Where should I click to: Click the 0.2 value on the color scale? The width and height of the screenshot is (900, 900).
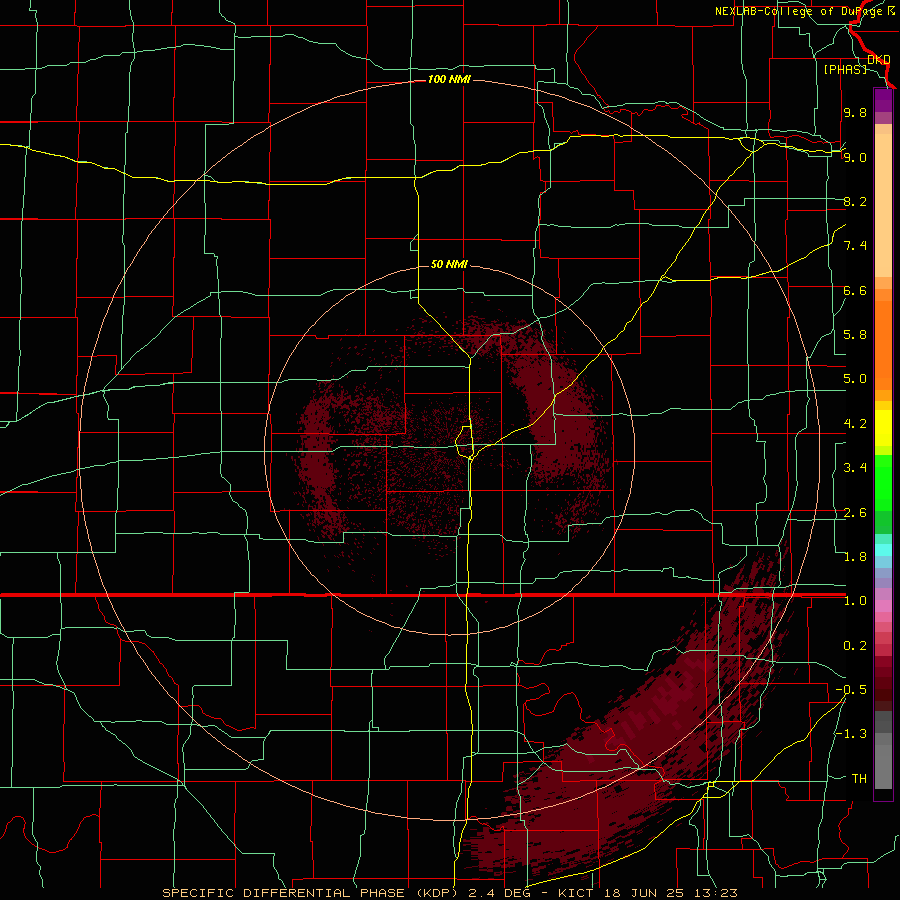(x=855, y=646)
